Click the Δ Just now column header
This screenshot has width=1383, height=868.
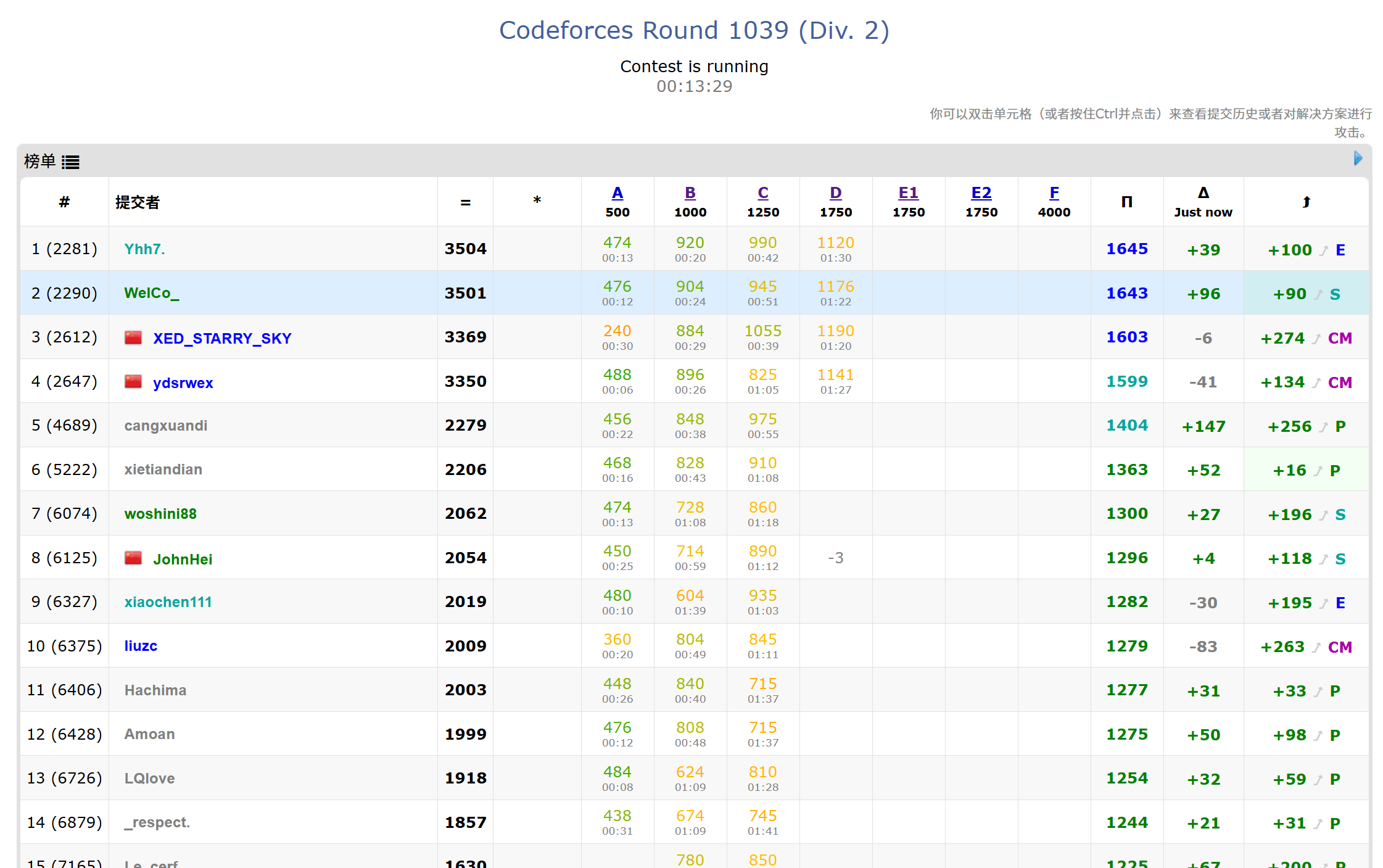click(1203, 202)
